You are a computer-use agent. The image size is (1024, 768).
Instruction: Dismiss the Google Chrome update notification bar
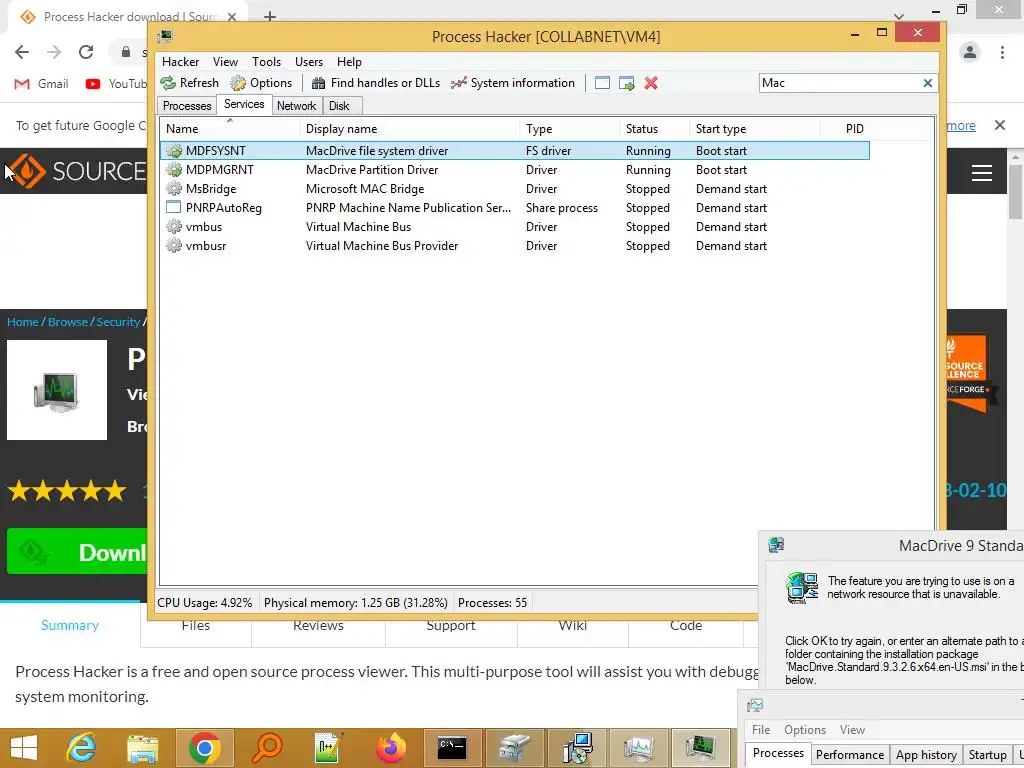coord(999,125)
